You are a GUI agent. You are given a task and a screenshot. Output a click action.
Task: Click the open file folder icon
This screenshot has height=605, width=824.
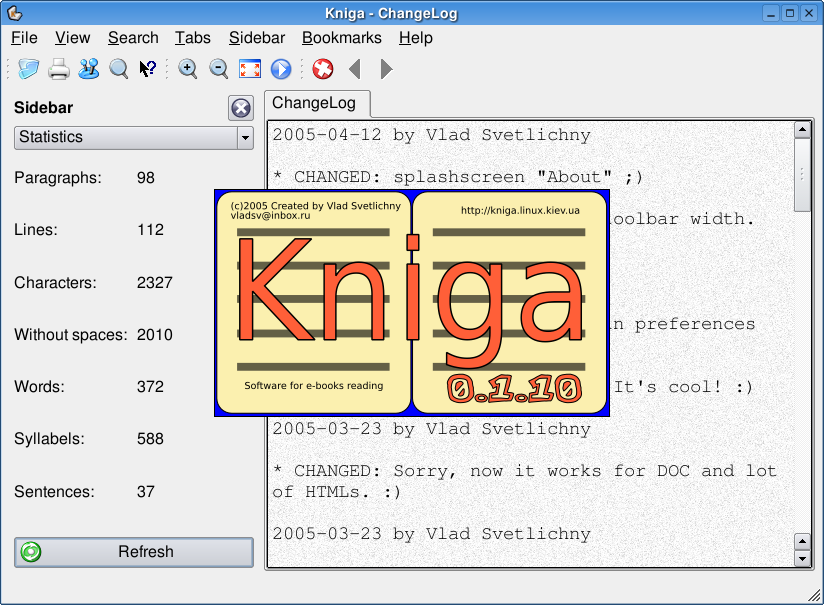pos(28,69)
